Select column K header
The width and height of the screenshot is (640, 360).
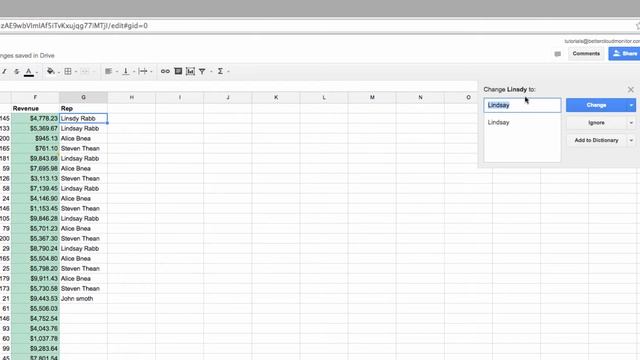click(x=276, y=98)
